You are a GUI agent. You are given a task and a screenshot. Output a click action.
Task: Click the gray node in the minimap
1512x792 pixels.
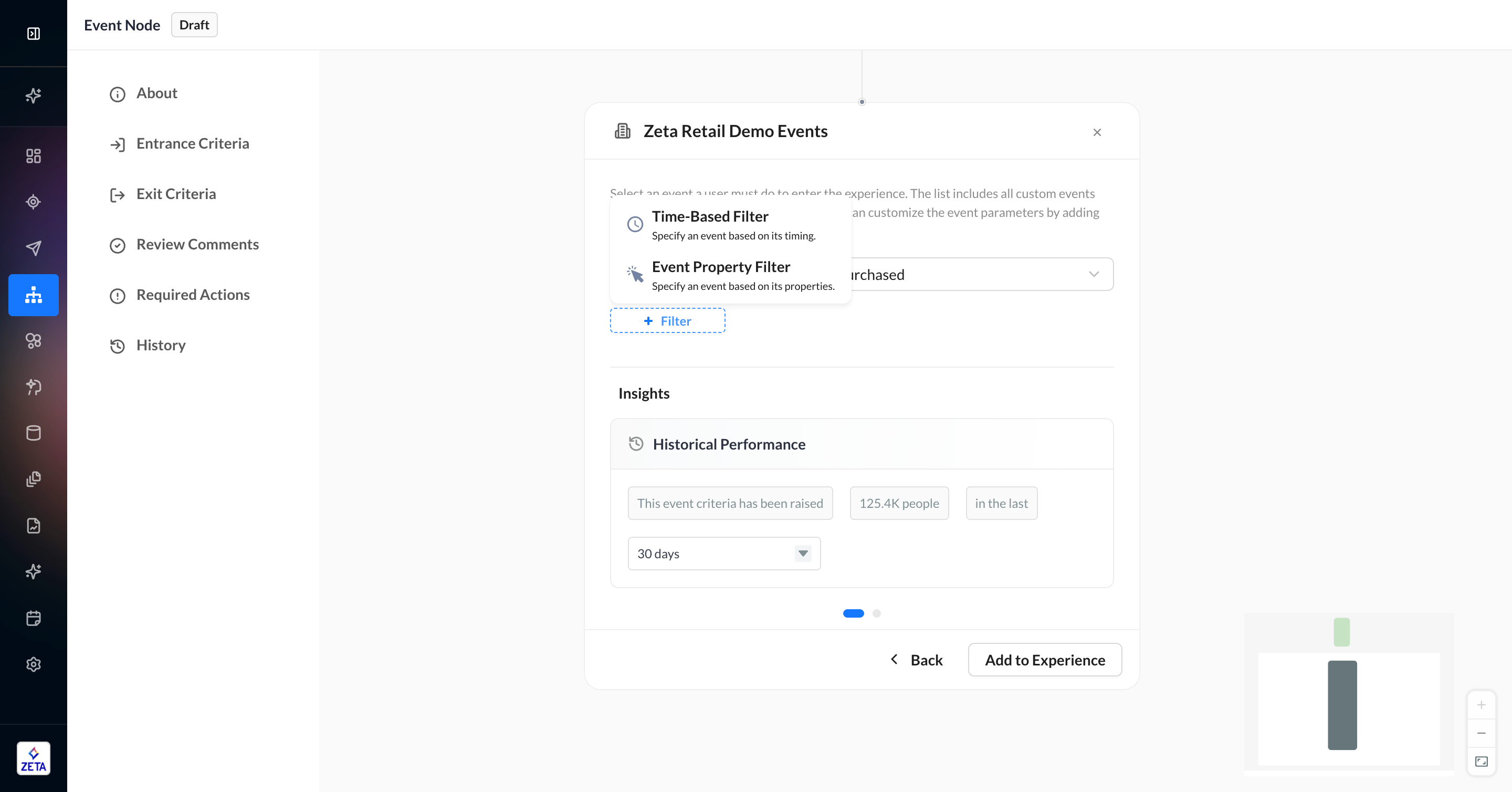(x=1342, y=705)
